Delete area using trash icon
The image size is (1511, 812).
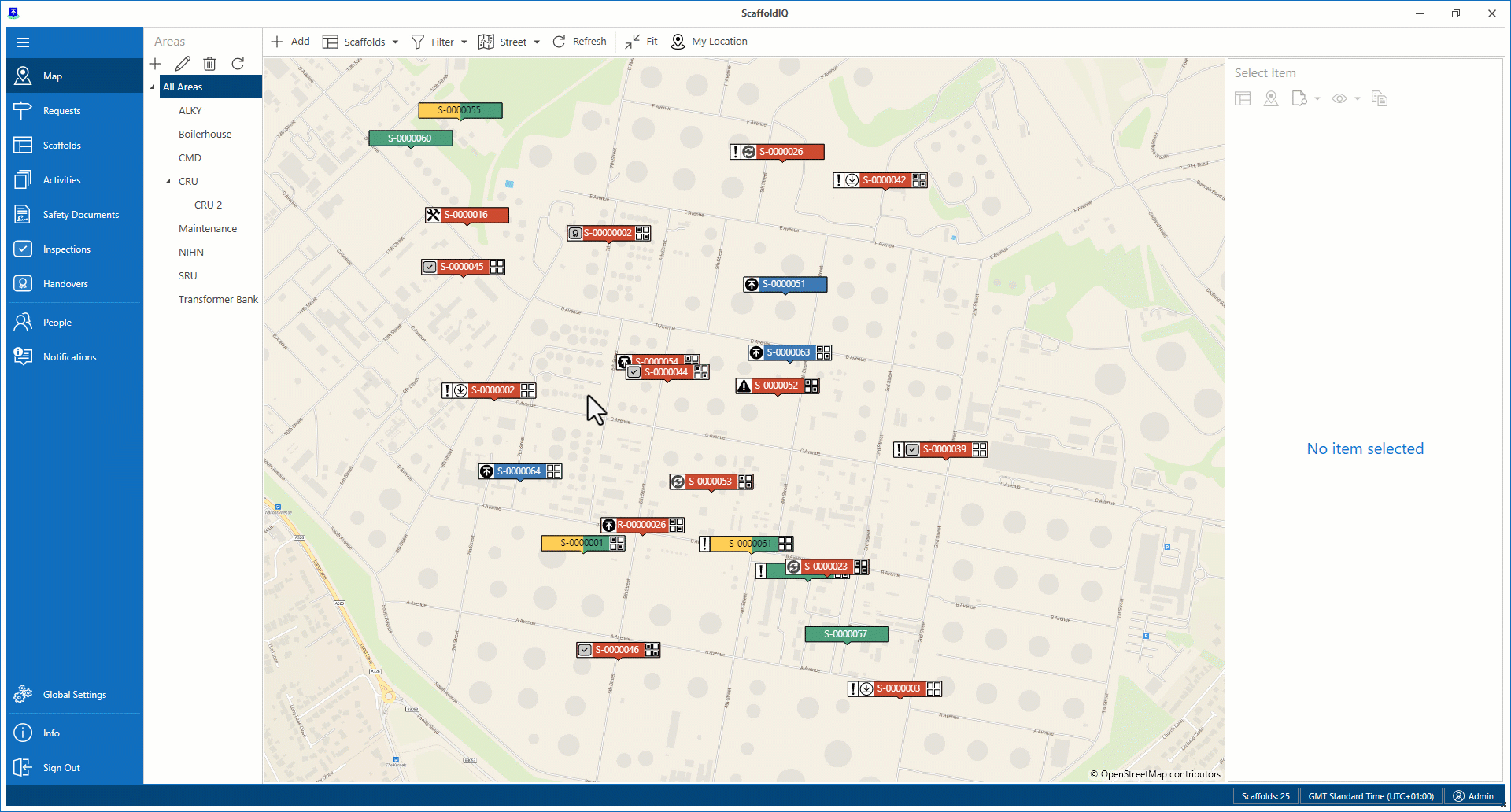click(209, 64)
